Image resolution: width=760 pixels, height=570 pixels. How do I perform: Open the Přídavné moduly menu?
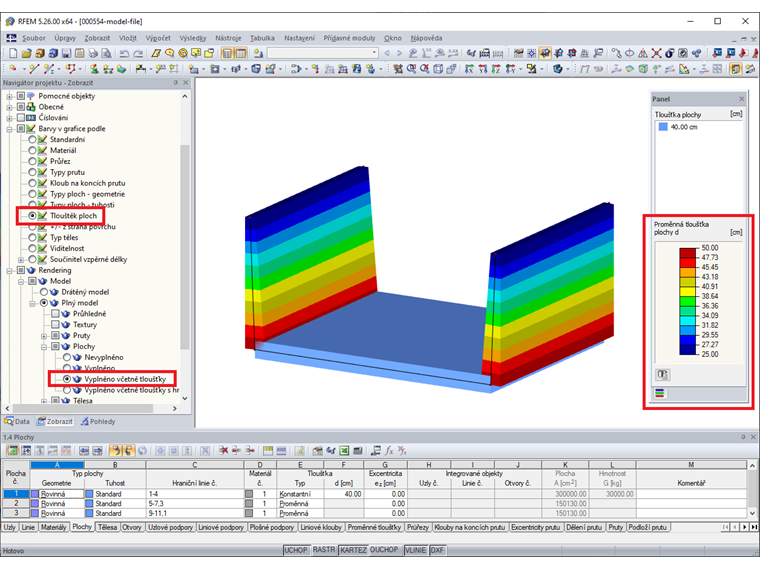click(349, 38)
